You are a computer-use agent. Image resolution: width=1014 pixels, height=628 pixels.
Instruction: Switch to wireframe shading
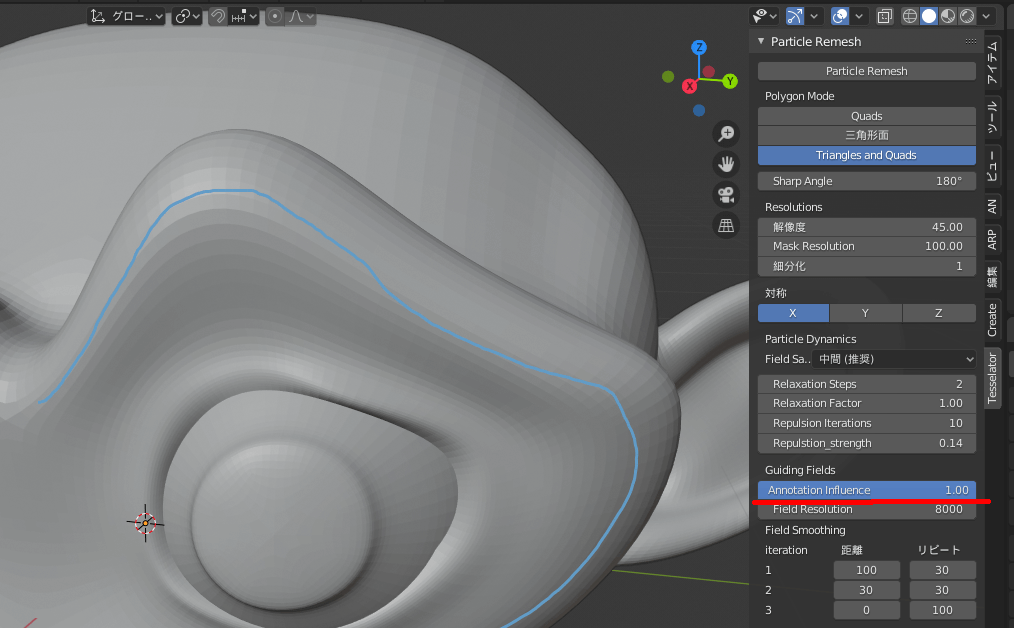coord(910,16)
